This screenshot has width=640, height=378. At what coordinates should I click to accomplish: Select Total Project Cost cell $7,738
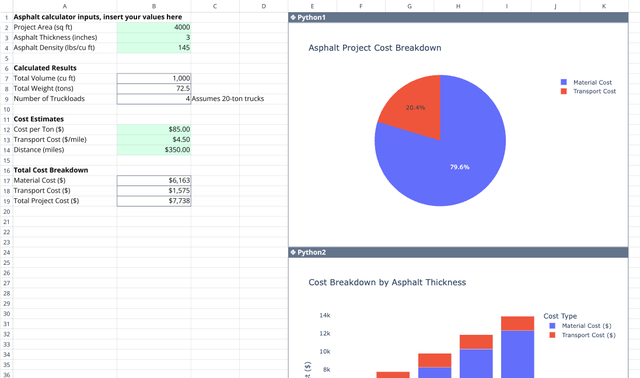coord(154,201)
